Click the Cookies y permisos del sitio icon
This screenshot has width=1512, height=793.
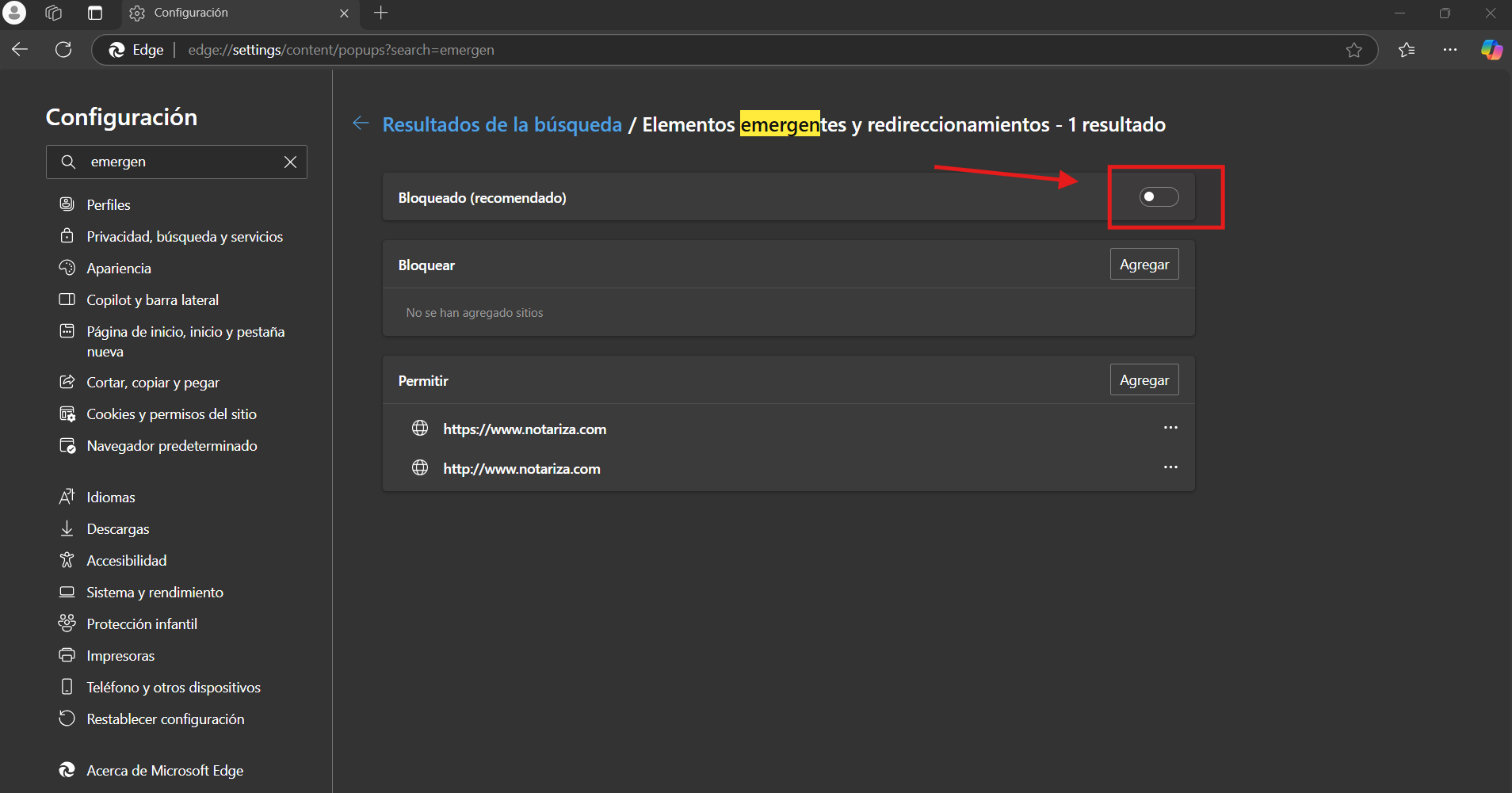pyautogui.click(x=67, y=414)
